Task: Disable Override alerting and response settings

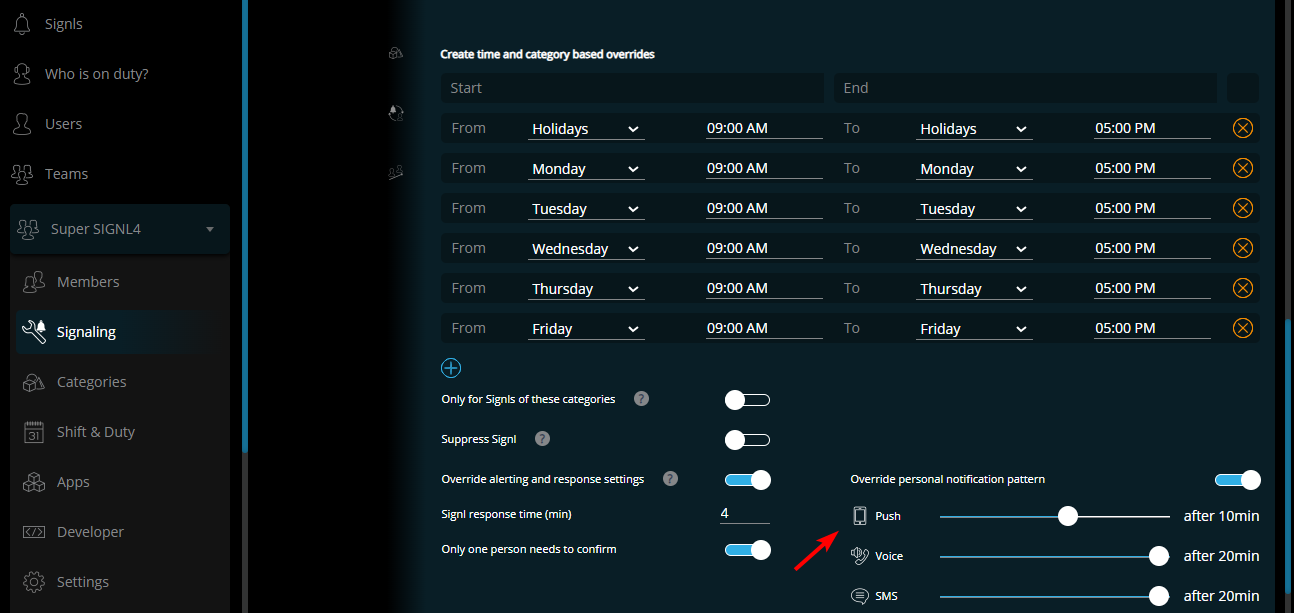Action: [x=748, y=480]
